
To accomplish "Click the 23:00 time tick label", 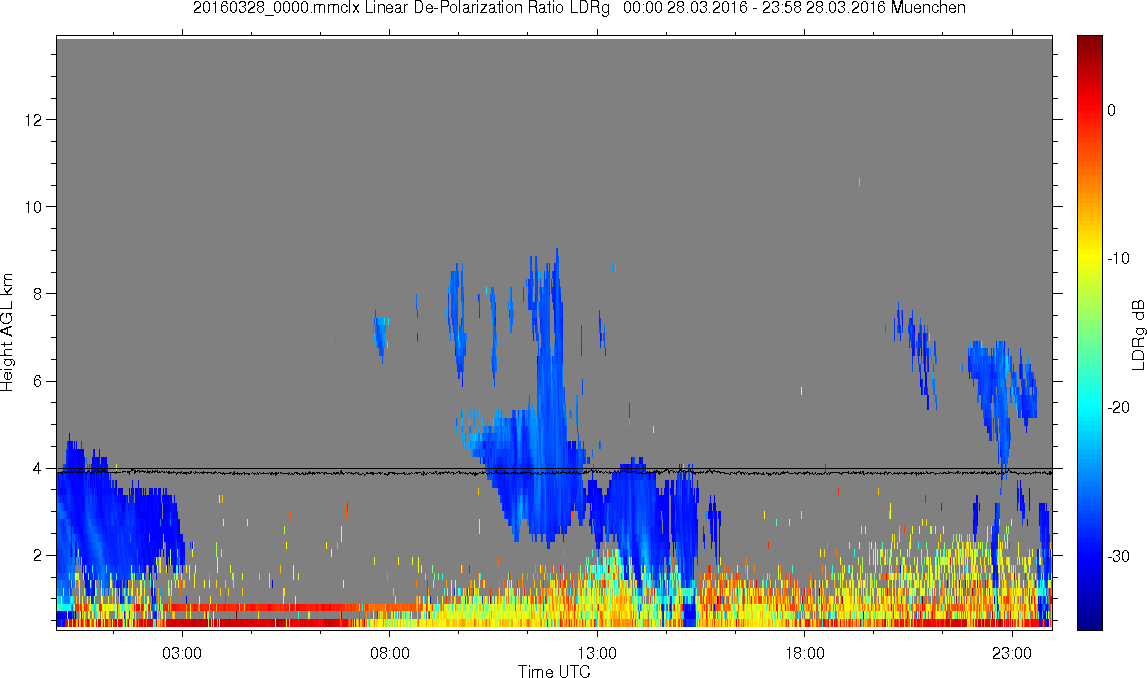I will pos(1012,653).
